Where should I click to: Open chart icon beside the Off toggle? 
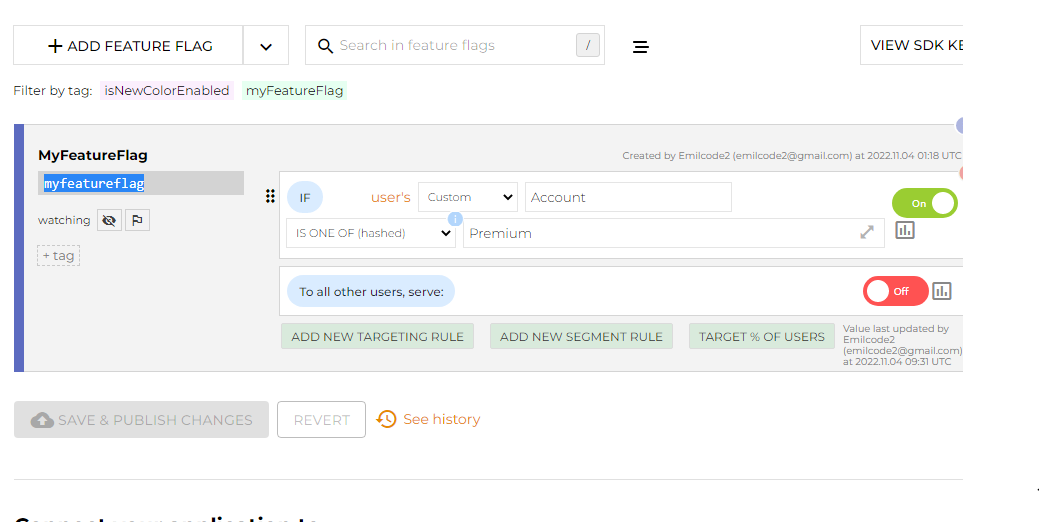pos(942,291)
